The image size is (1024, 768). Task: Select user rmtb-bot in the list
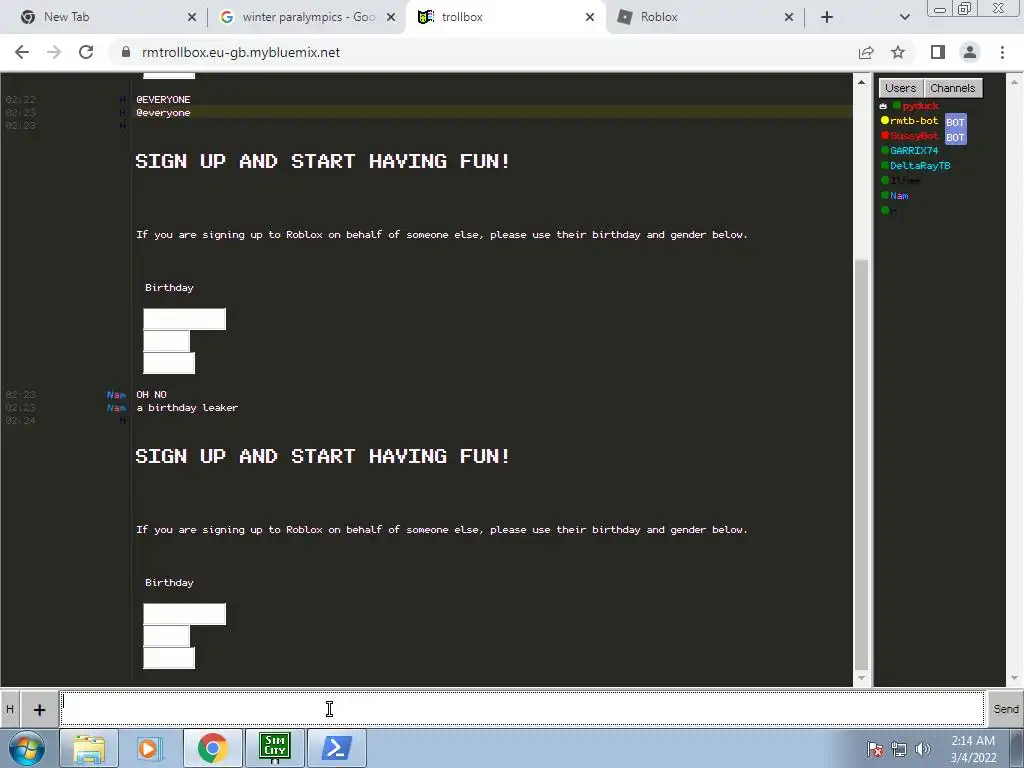(x=914, y=120)
